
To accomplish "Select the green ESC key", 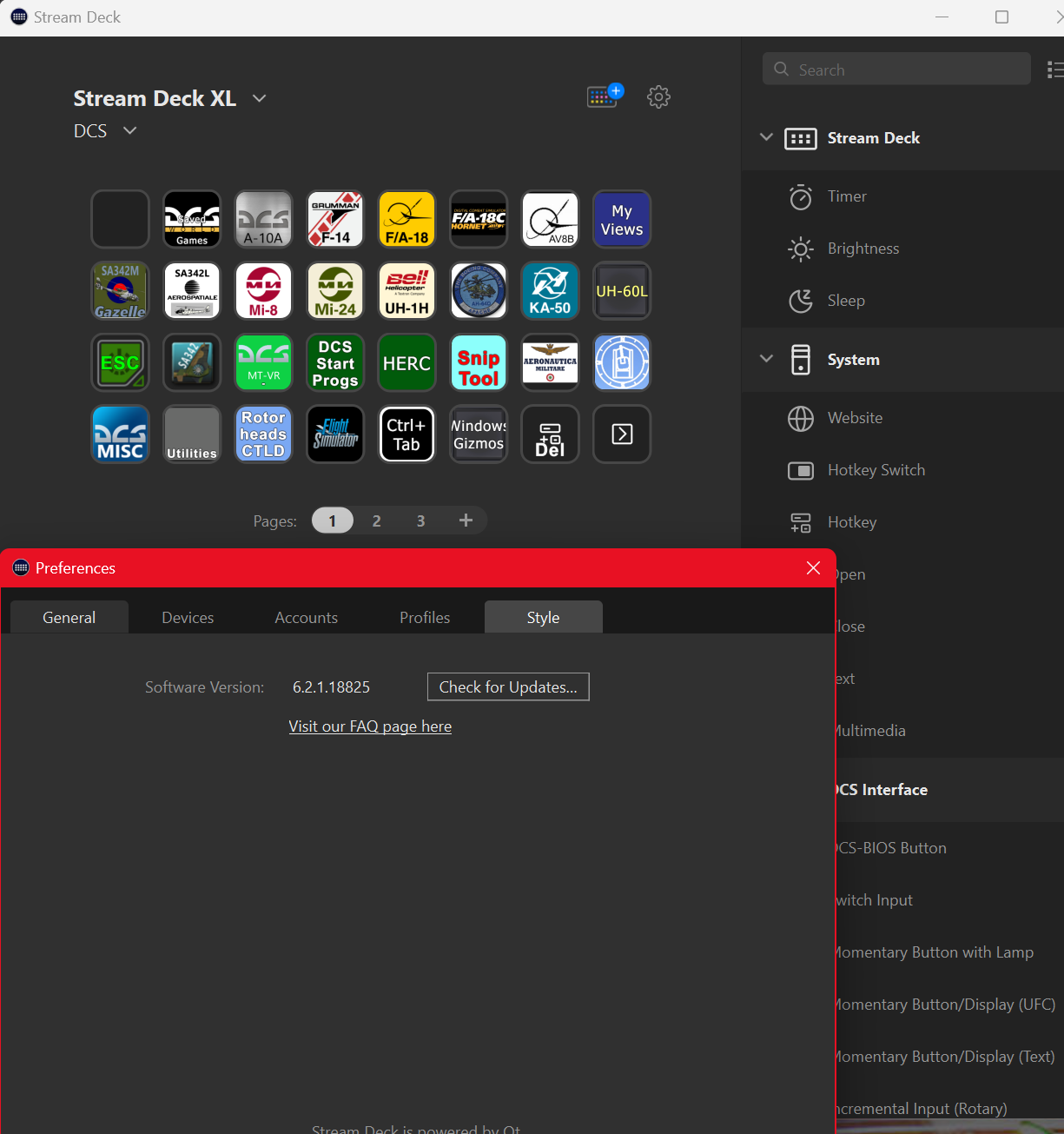I will (121, 362).
